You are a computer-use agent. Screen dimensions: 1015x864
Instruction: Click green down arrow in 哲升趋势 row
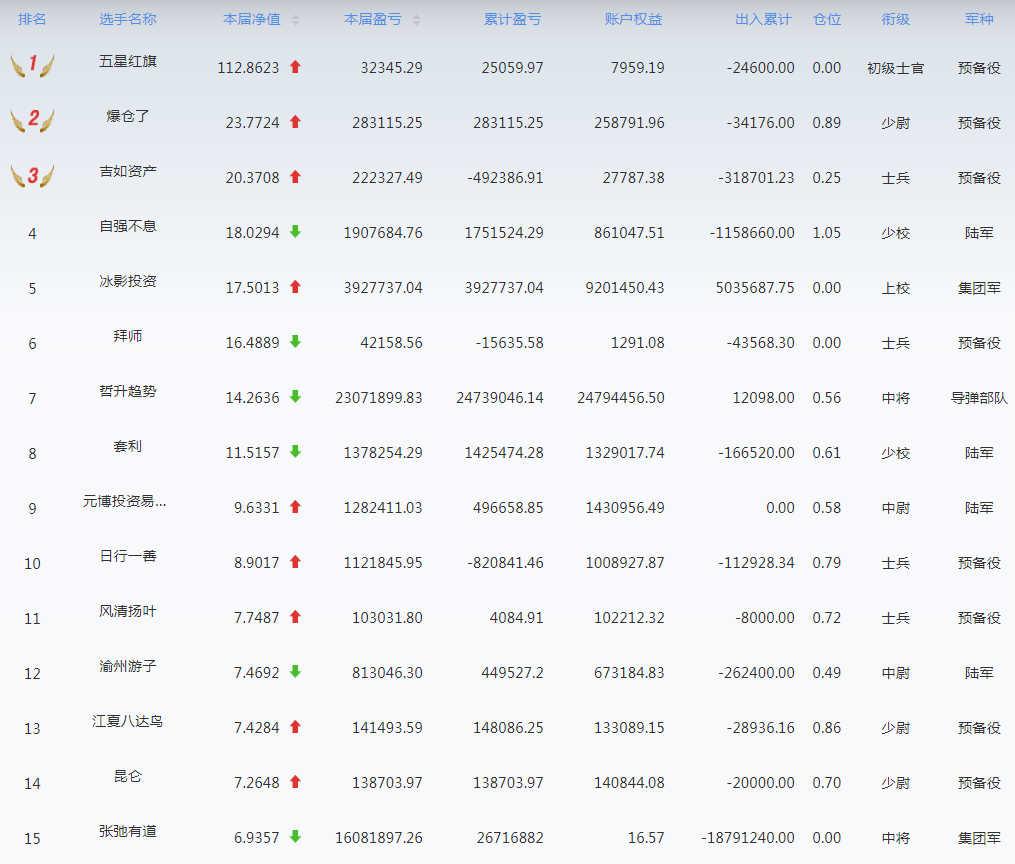pyautogui.click(x=295, y=397)
